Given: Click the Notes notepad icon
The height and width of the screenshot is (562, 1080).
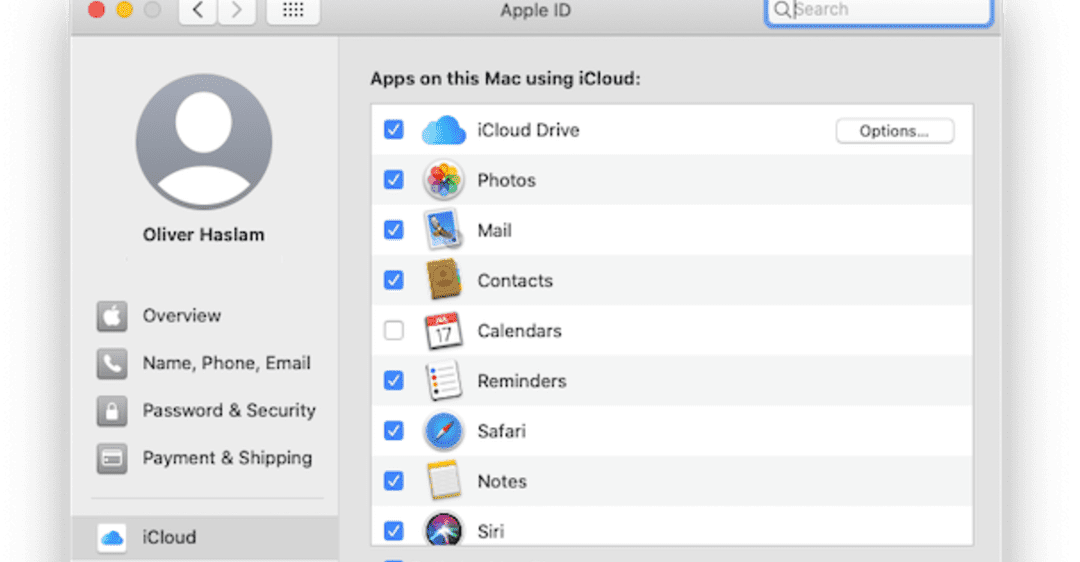Looking at the screenshot, I should click(444, 480).
